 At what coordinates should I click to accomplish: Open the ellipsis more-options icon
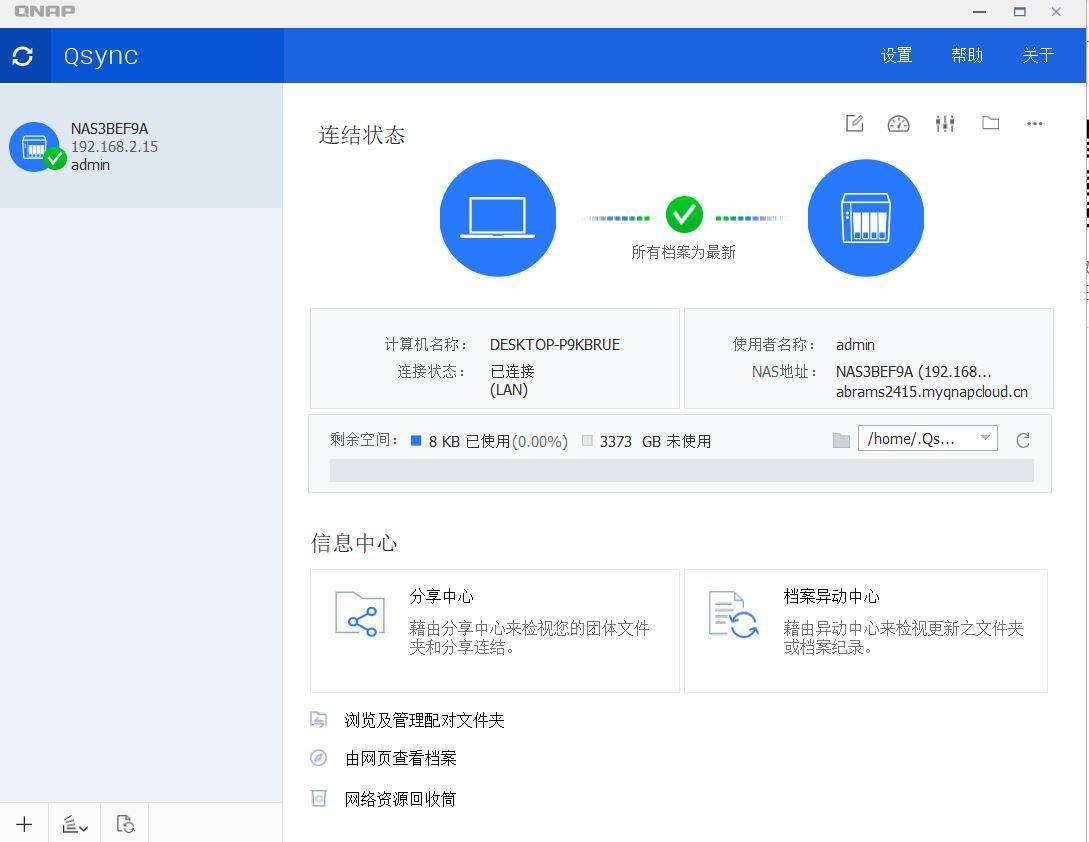click(1034, 123)
